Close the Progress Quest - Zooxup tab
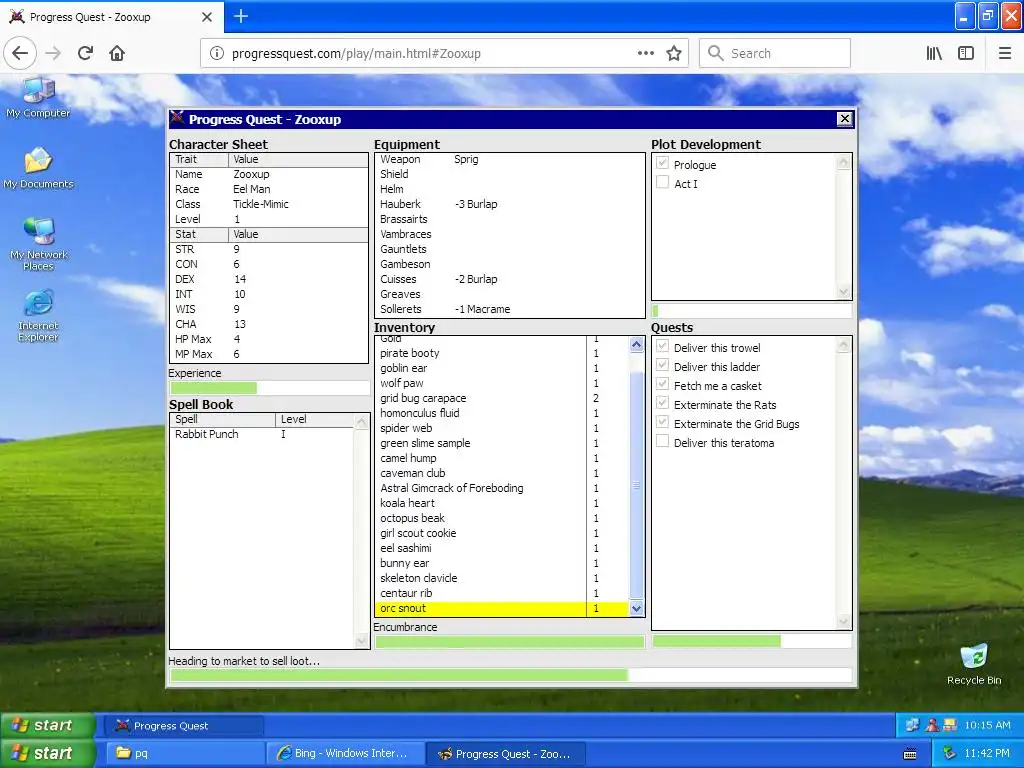 pyautogui.click(x=206, y=17)
